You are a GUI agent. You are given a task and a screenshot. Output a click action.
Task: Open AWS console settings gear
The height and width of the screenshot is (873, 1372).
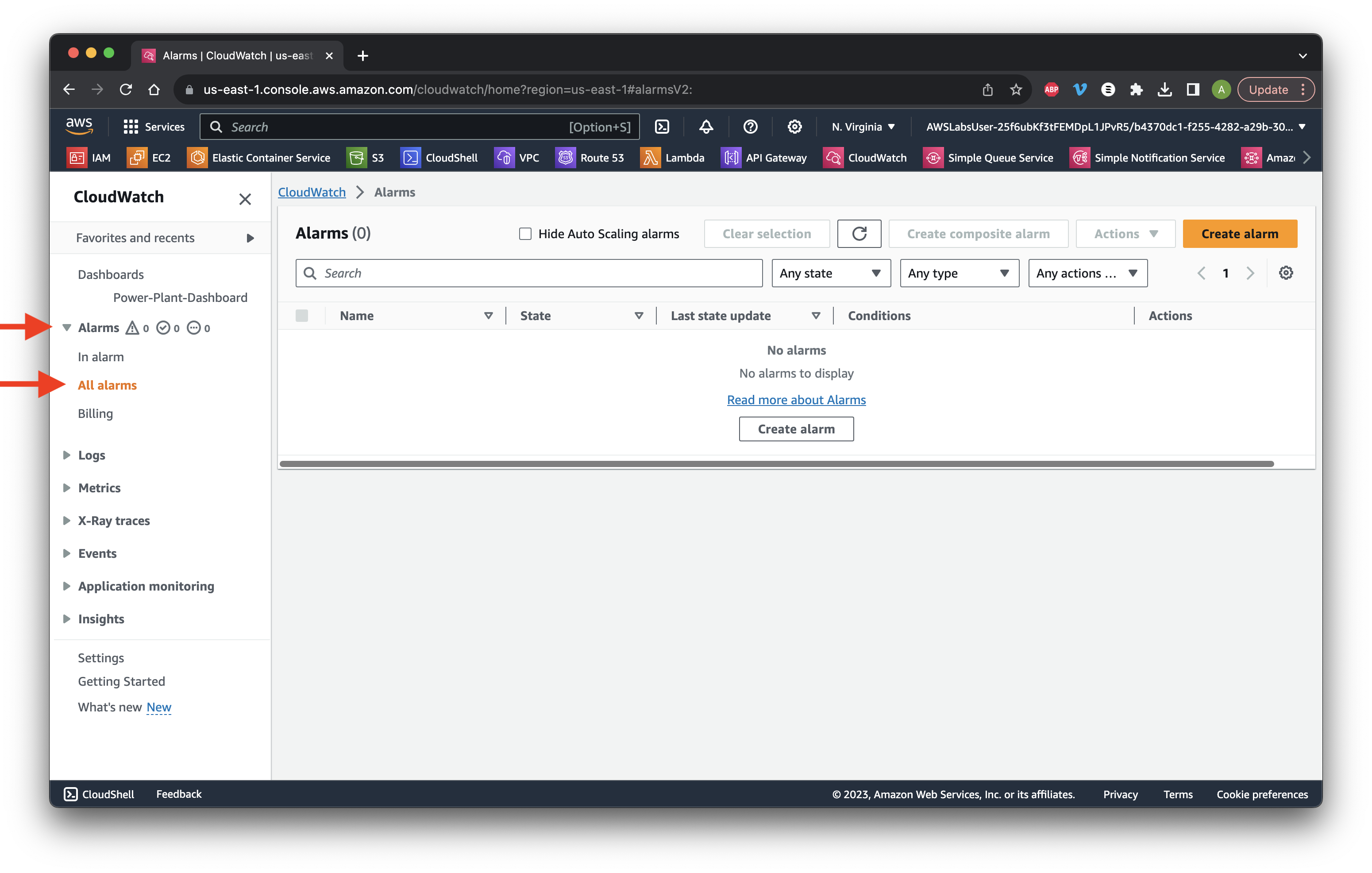coord(794,127)
